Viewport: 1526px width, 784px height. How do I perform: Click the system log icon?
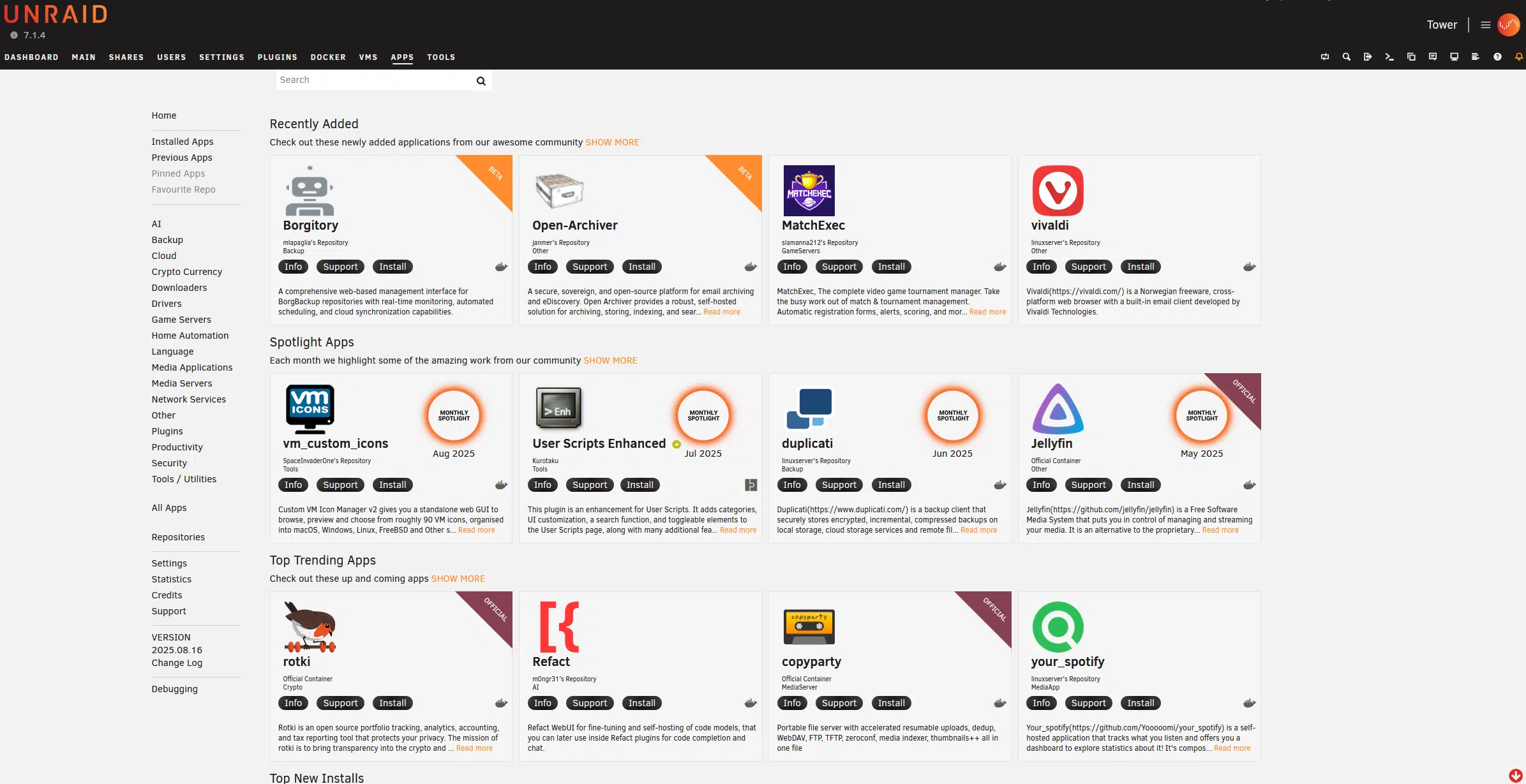click(1476, 57)
